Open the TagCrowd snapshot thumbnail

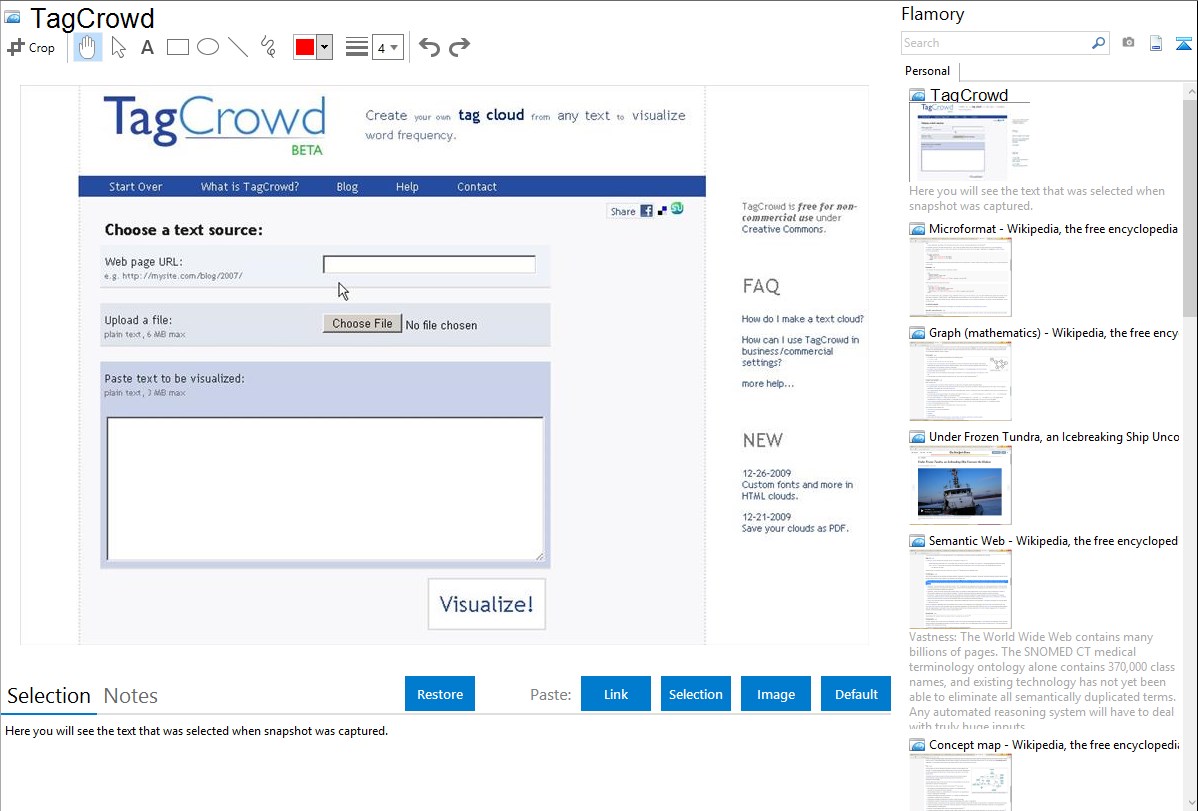pyautogui.click(x=969, y=142)
